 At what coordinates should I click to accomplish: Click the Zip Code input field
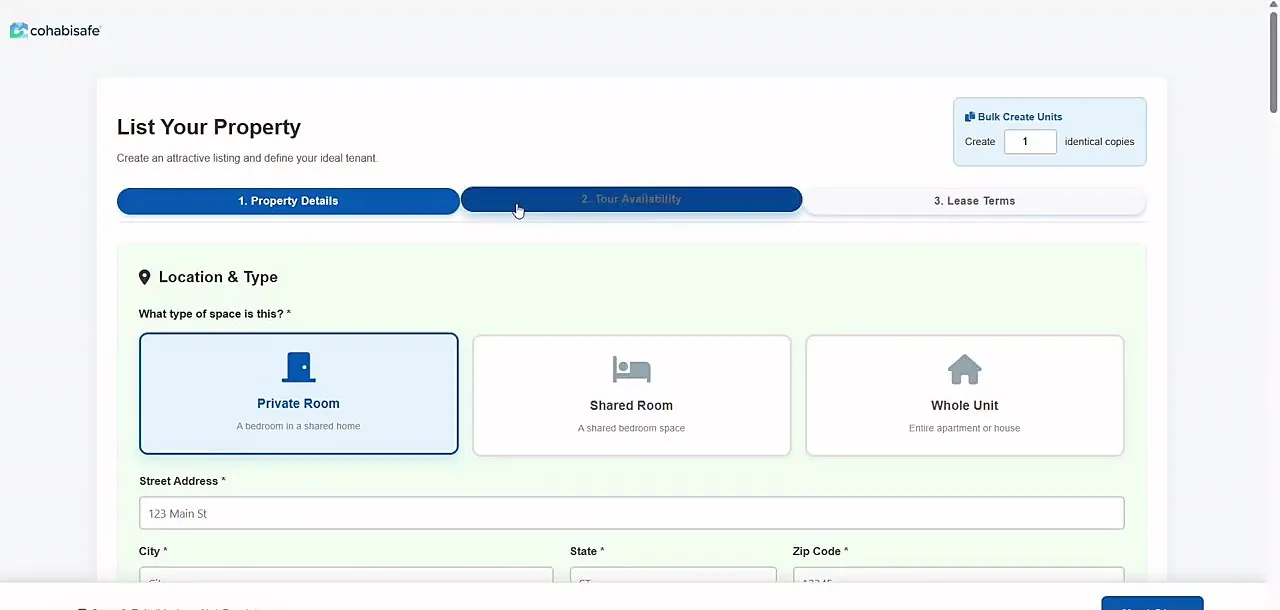959,576
